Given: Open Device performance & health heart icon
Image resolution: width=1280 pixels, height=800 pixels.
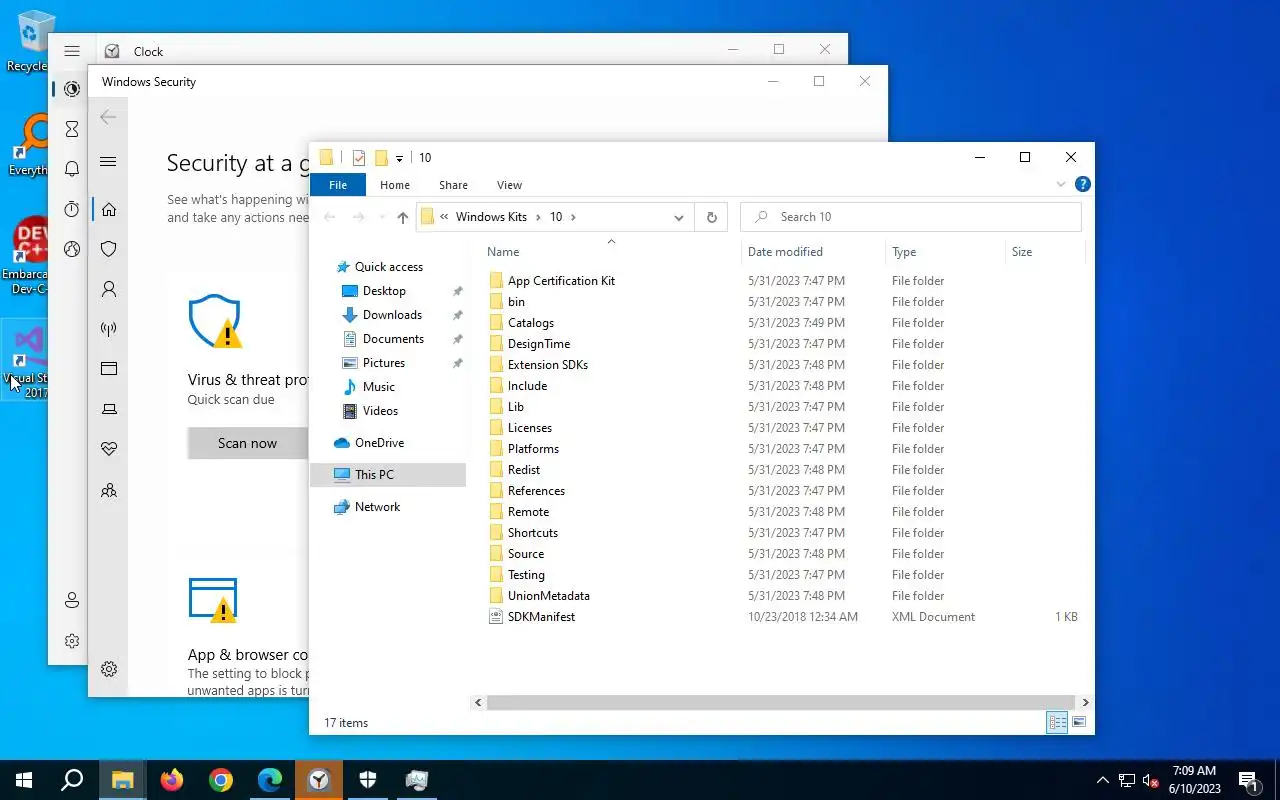Looking at the screenshot, I should coord(109,449).
